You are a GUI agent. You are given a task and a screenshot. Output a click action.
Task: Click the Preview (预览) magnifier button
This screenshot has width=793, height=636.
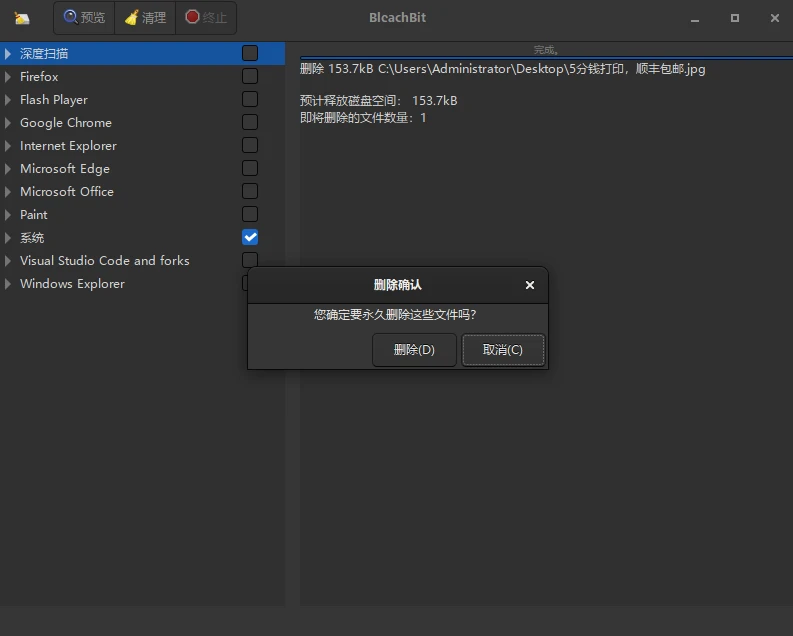pos(84,18)
